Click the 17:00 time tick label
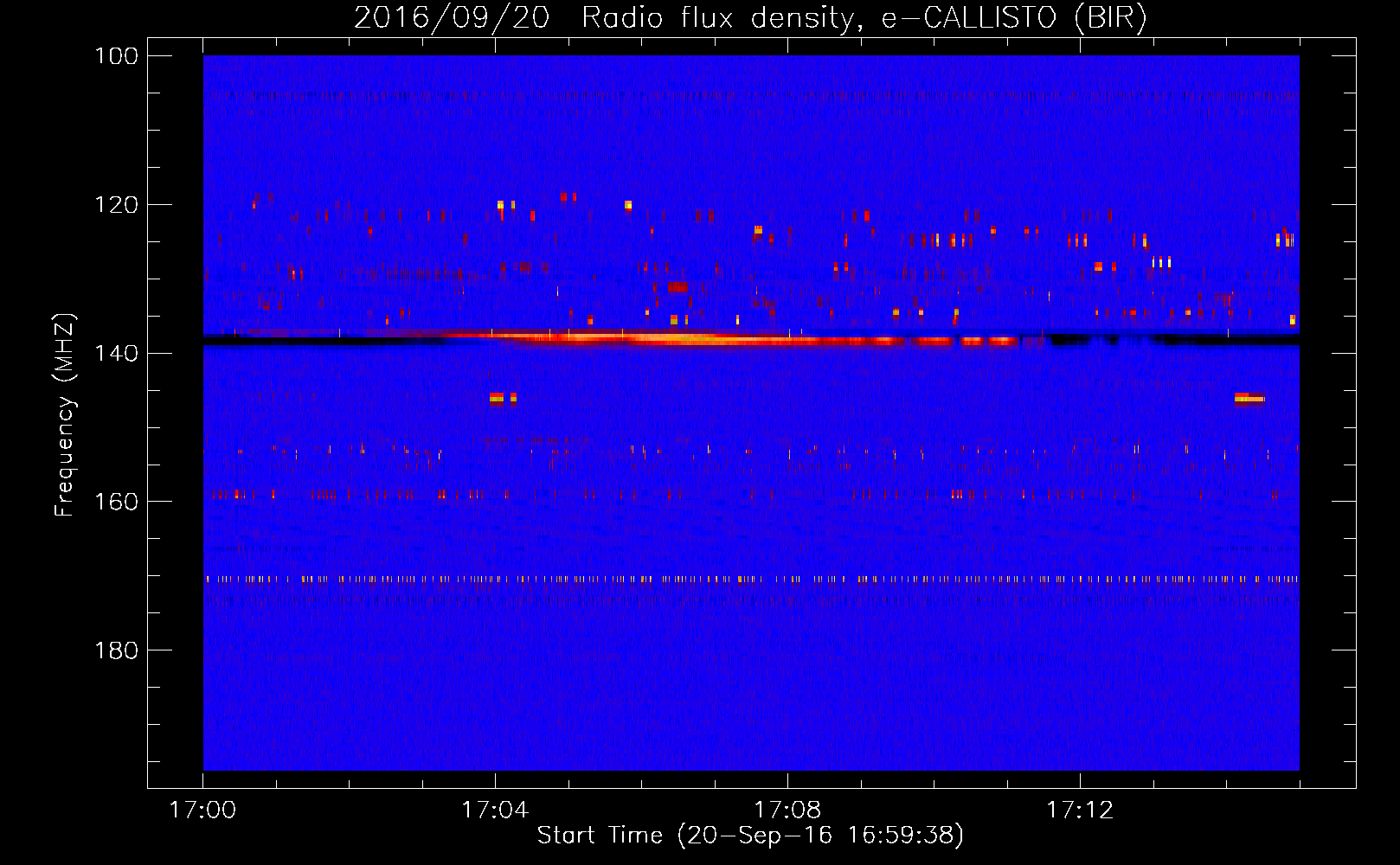 point(202,811)
